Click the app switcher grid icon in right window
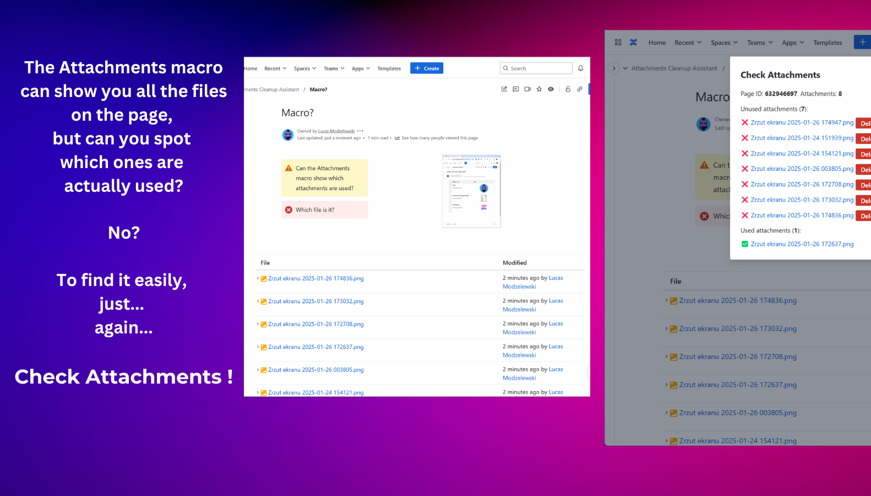Viewport: 871px width, 496px height. point(618,42)
